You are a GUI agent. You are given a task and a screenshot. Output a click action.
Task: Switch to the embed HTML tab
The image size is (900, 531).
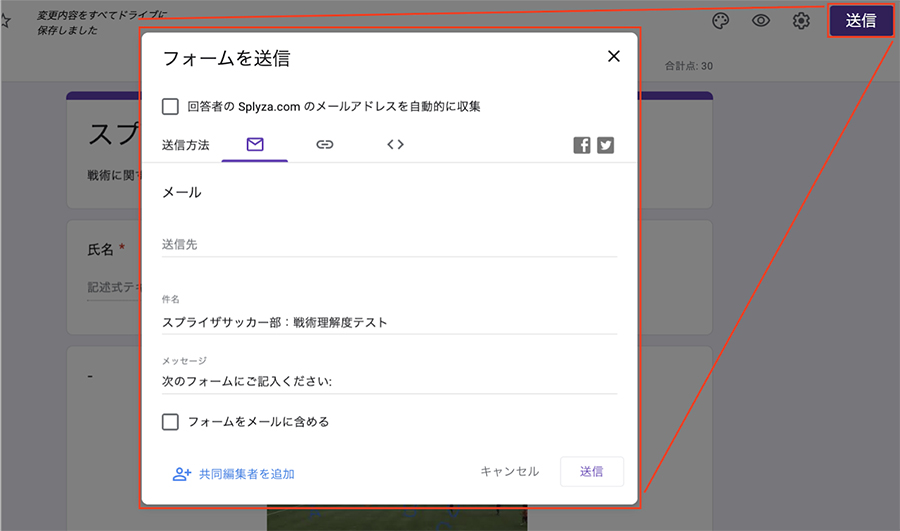click(395, 145)
